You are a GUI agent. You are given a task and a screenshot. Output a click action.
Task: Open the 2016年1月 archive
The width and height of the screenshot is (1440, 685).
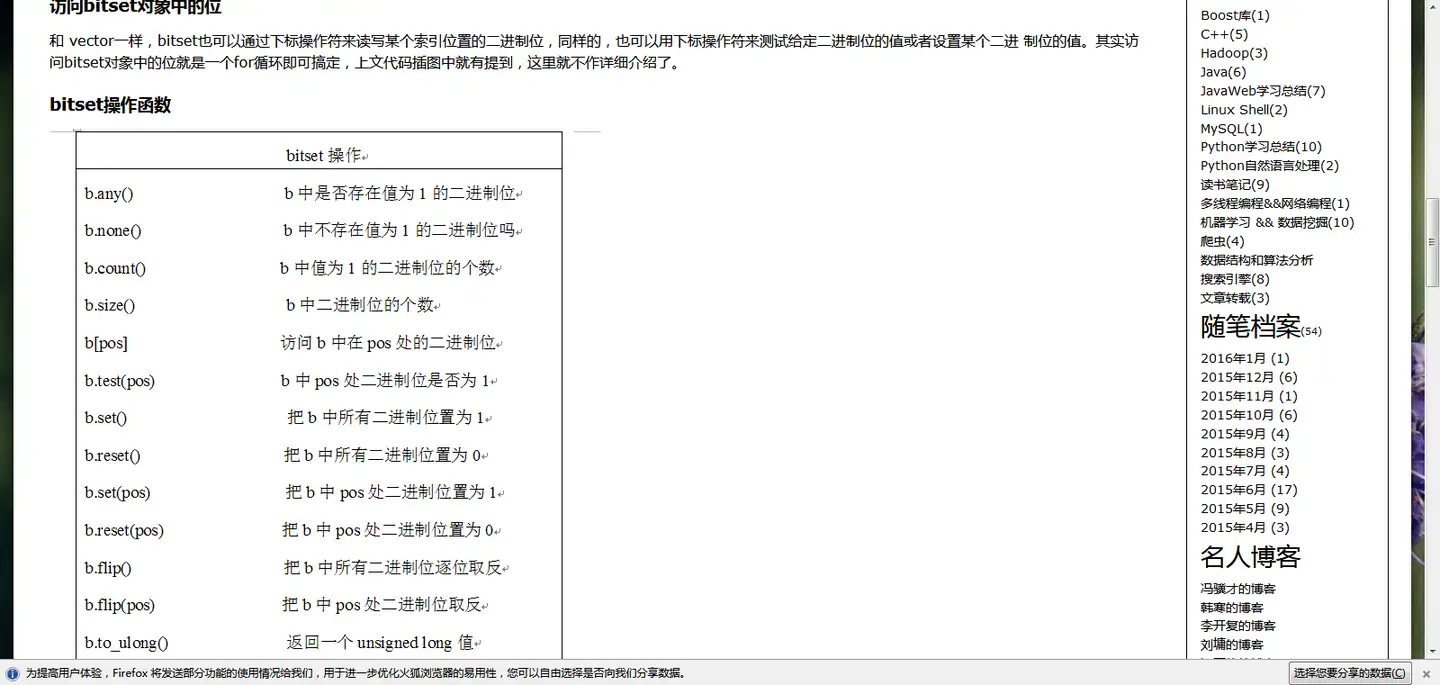tap(1245, 357)
